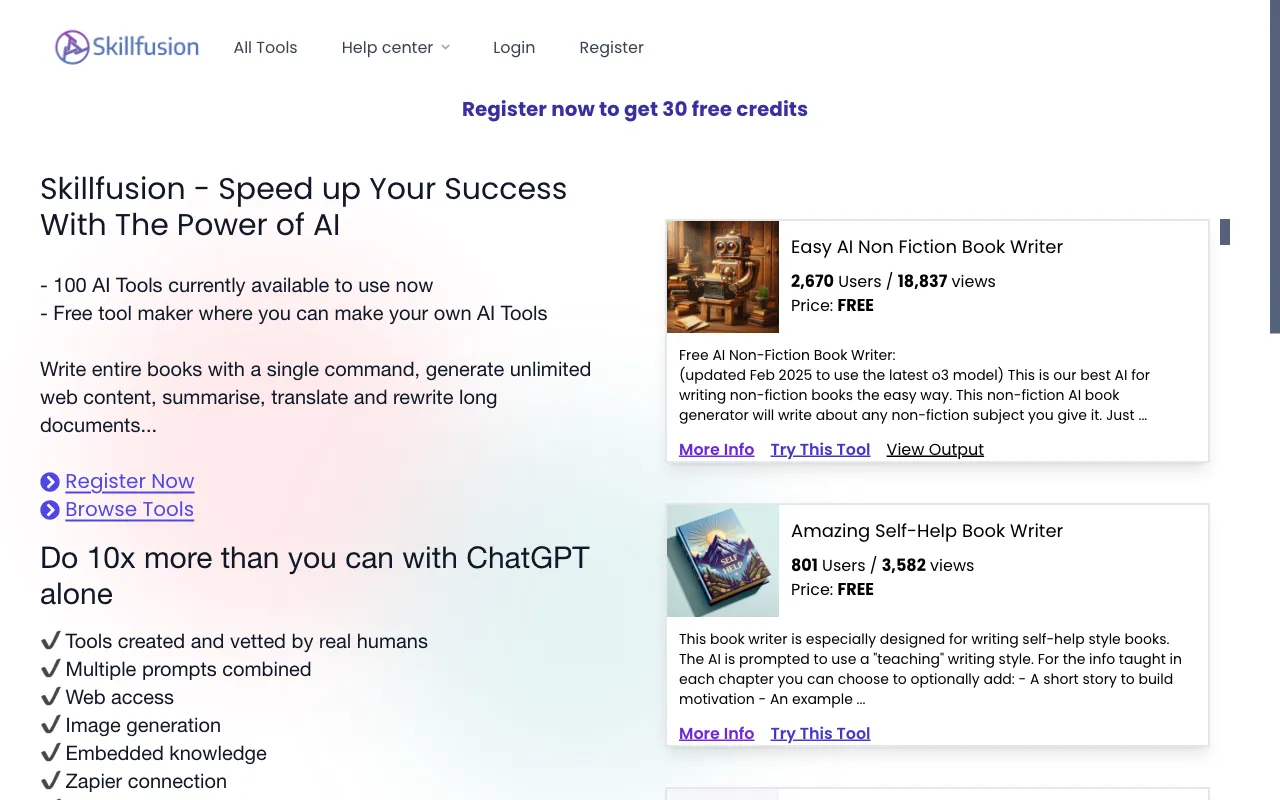Click the Self-Help Book Writer description text
Image resolution: width=1280 pixels, height=800 pixels.
point(930,669)
